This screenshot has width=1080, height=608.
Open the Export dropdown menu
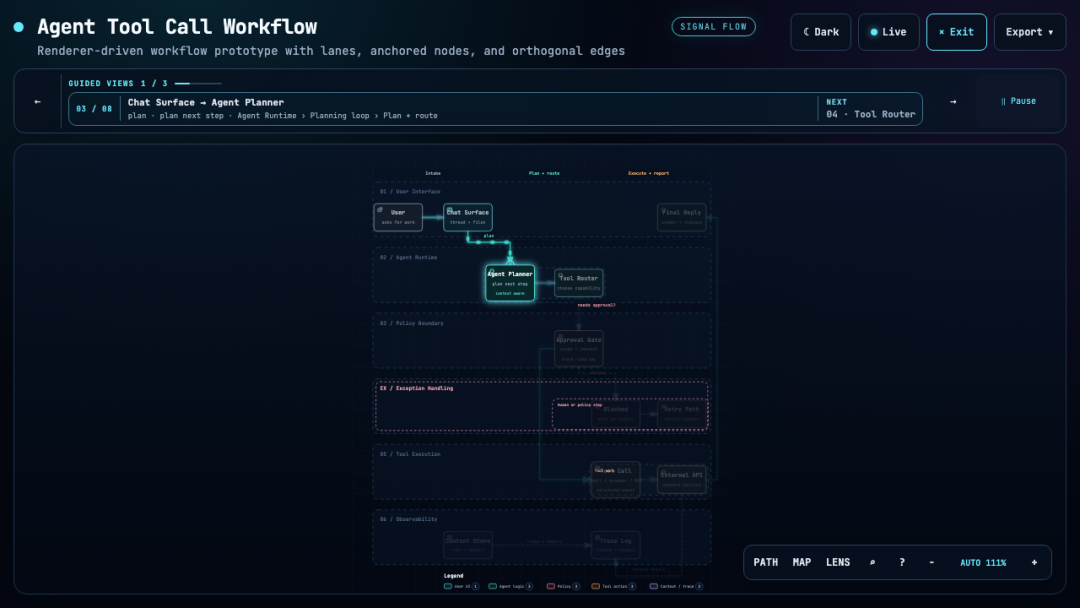pyautogui.click(x=1030, y=32)
